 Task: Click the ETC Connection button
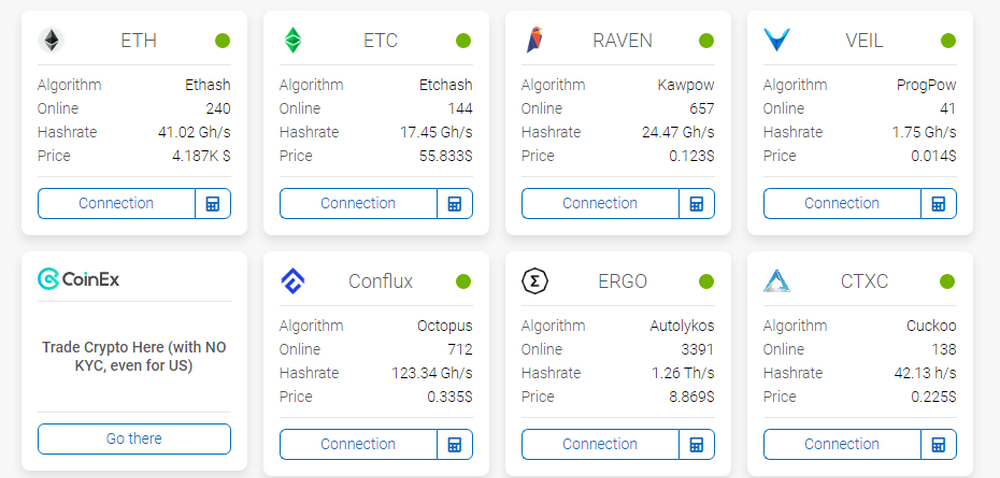point(358,203)
